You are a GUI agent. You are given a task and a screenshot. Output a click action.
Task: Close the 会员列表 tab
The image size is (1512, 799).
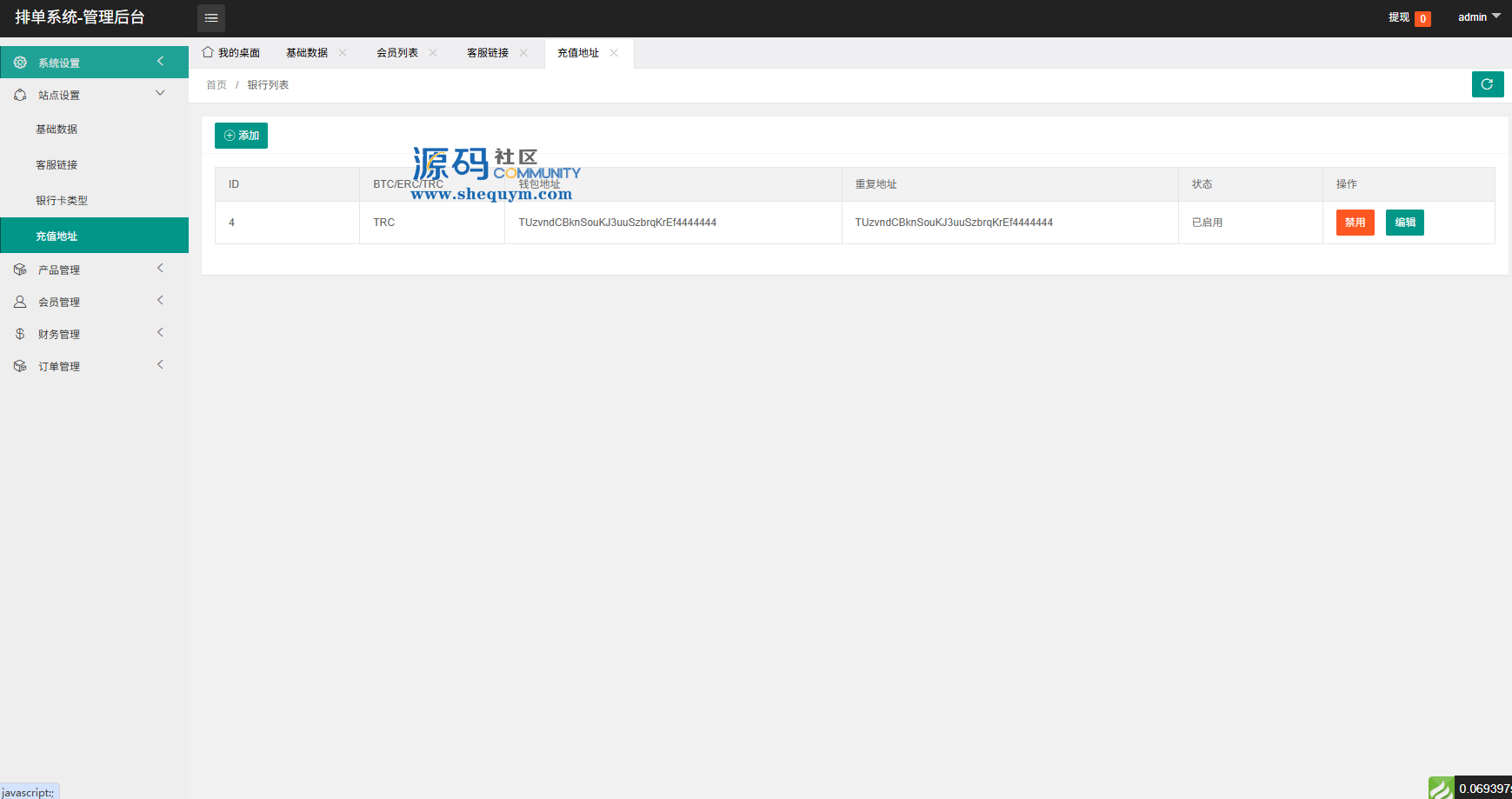click(x=433, y=53)
